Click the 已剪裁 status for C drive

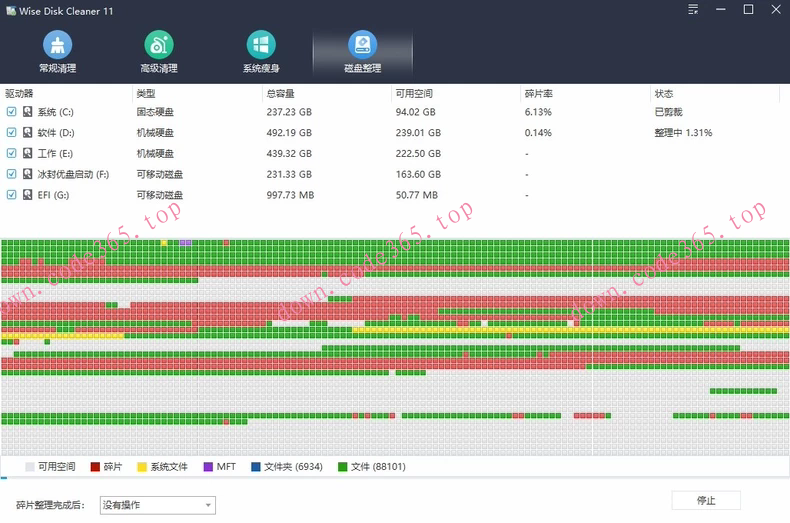(x=669, y=112)
